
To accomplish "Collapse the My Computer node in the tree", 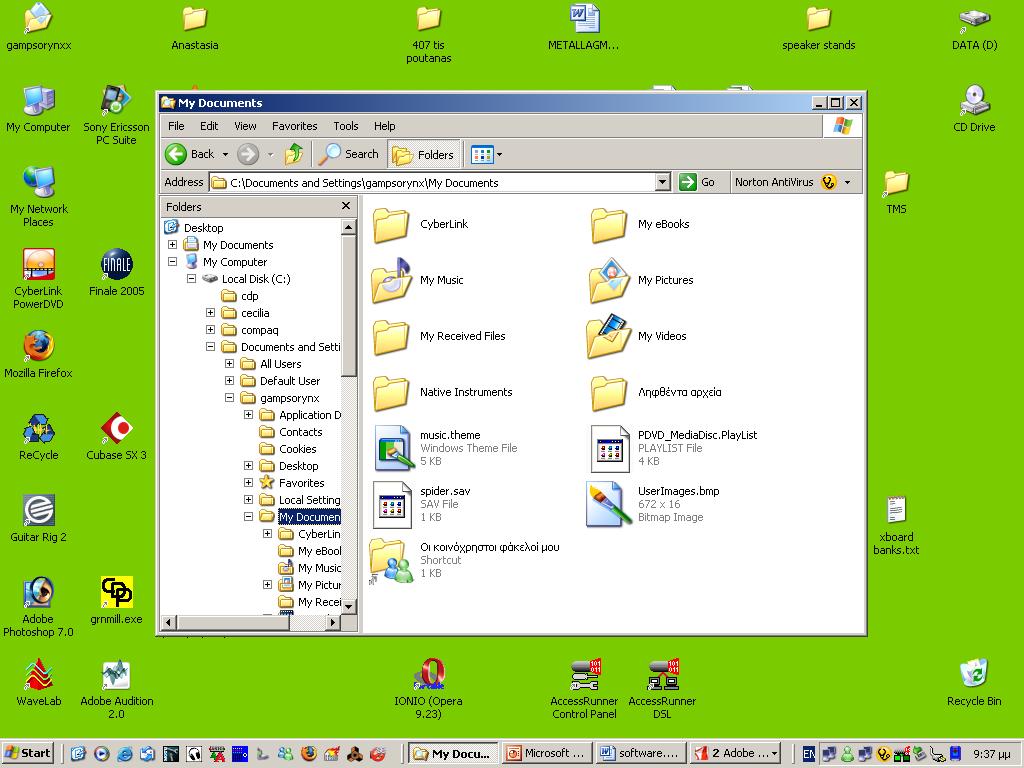I will [x=172, y=262].
